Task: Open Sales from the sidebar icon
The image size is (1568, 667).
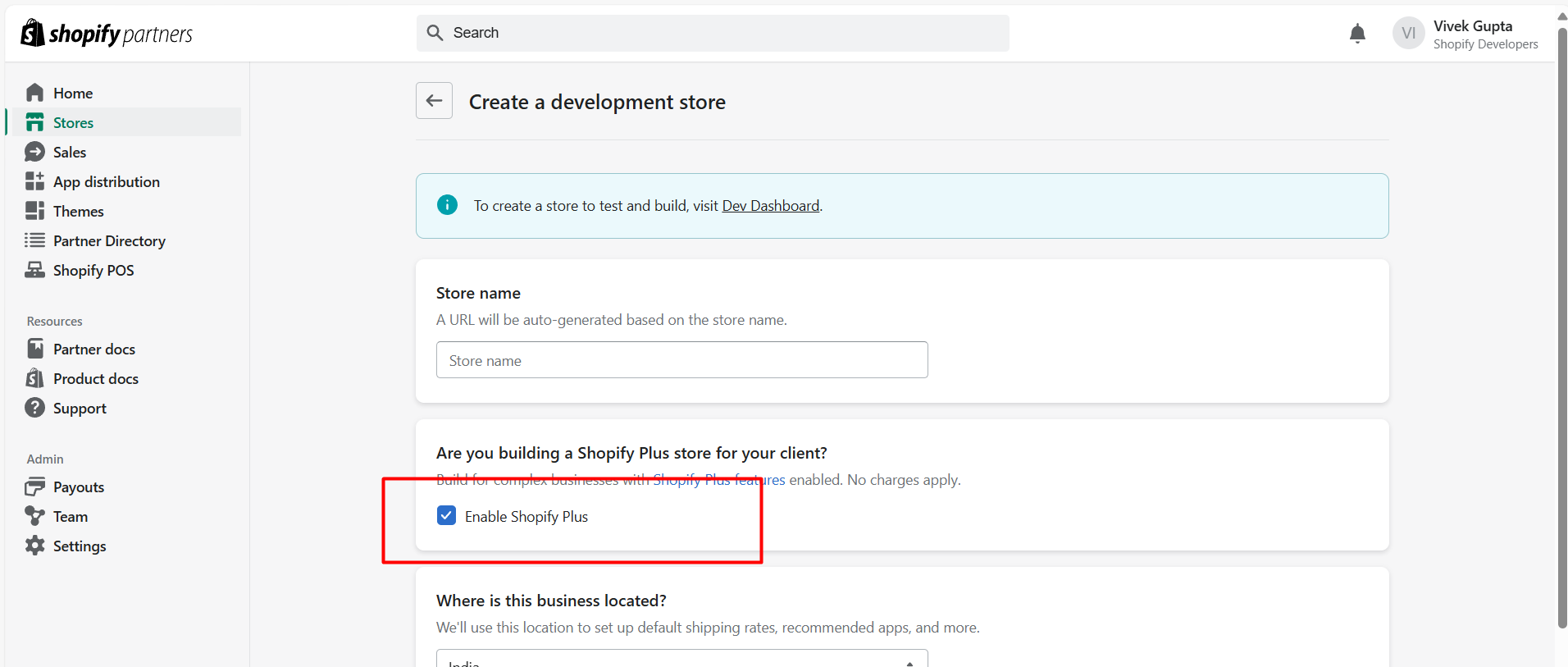Action: 34,152
